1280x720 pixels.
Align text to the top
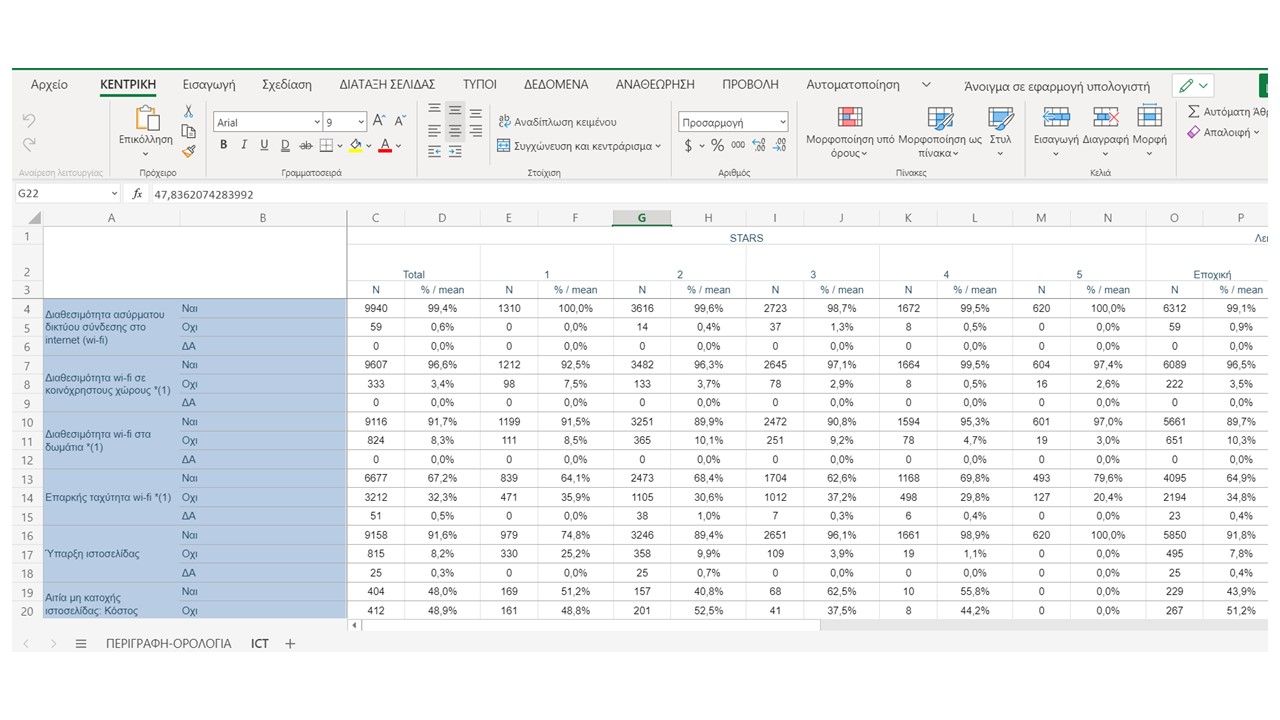[434, 110]
